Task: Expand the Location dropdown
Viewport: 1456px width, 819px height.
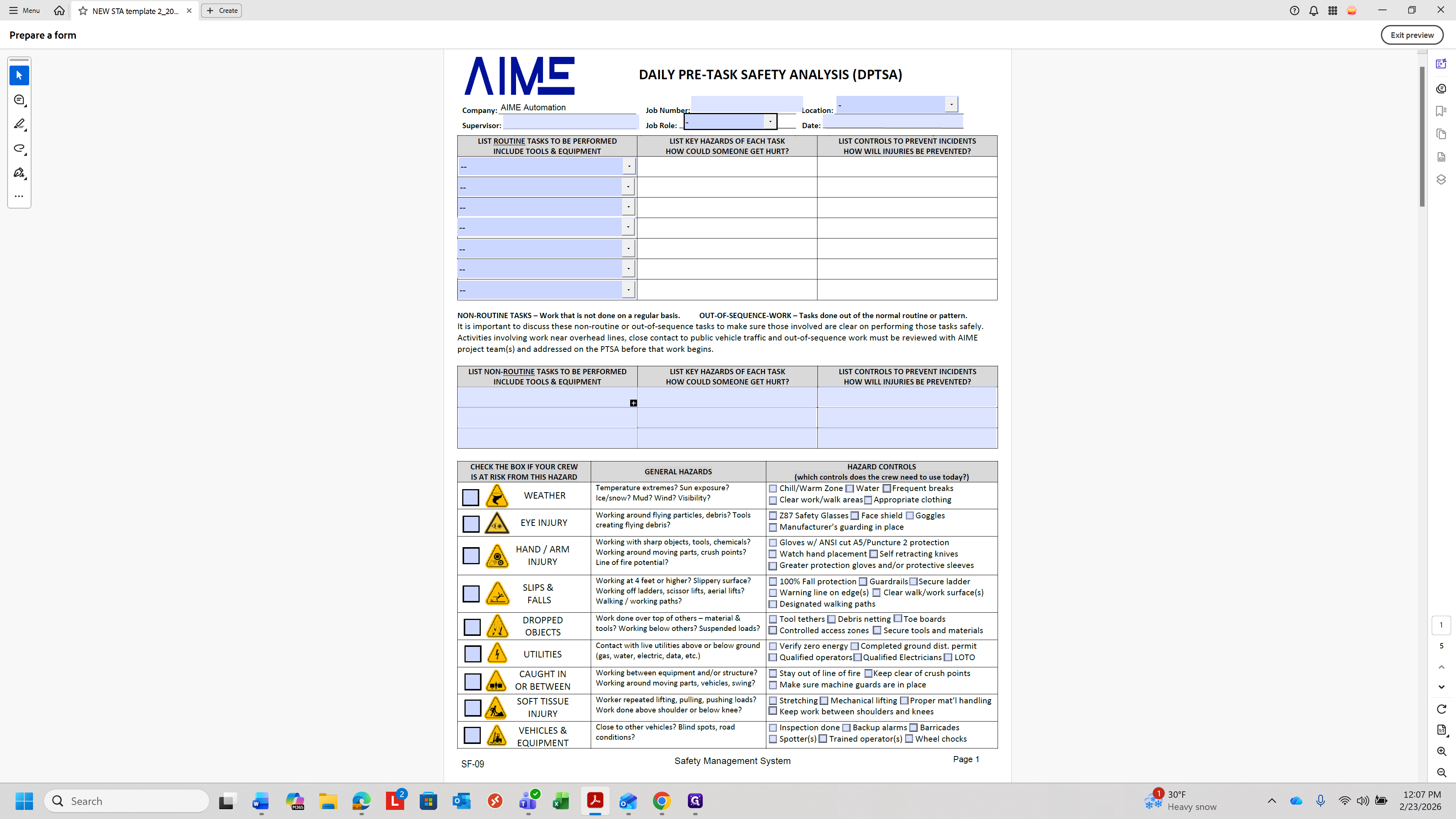Action: [951, 104]
